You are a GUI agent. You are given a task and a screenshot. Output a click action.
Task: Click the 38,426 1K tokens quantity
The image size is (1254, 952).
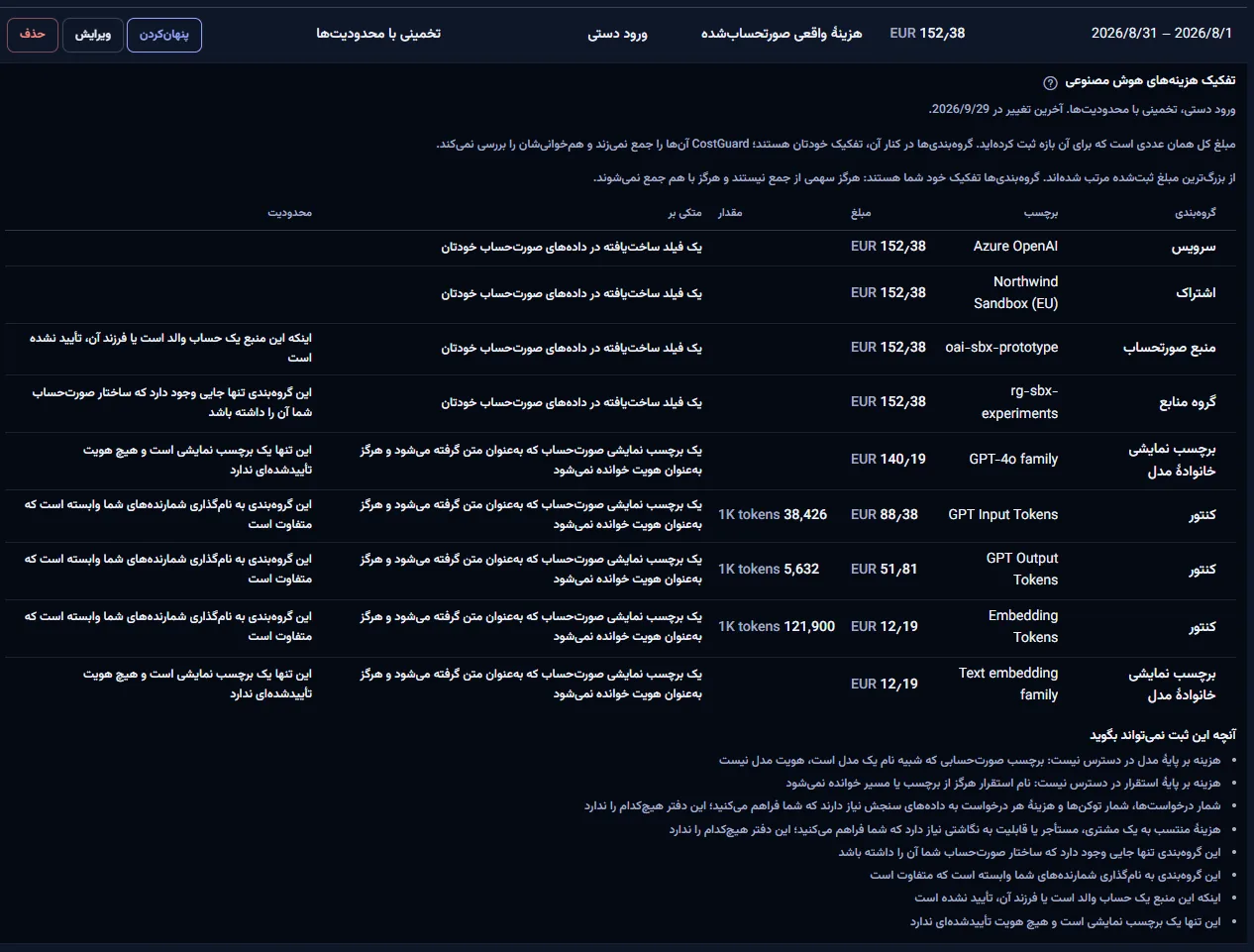coord(773,515)
